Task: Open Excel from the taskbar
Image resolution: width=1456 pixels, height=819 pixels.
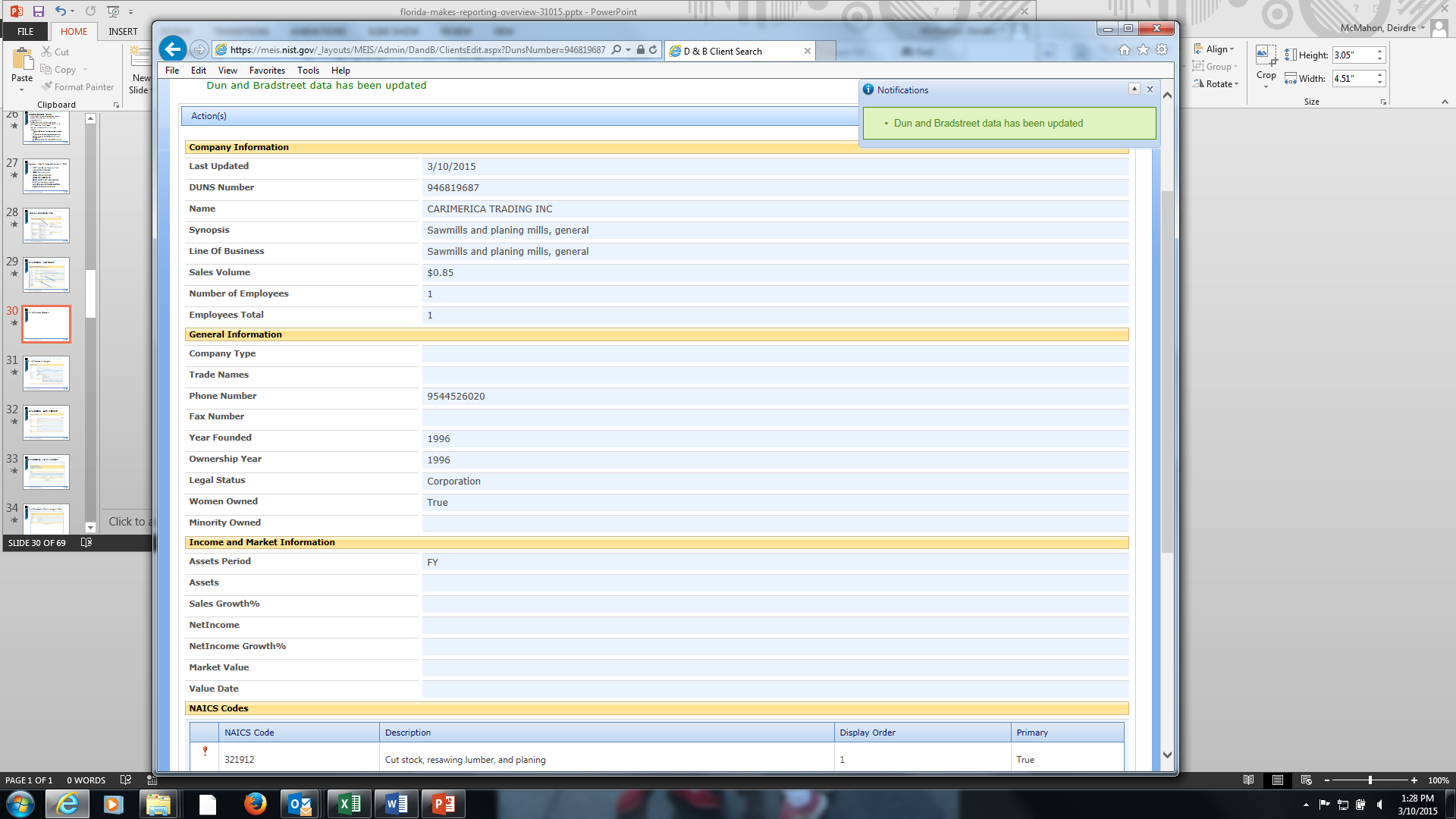Action: pos(350,804)
